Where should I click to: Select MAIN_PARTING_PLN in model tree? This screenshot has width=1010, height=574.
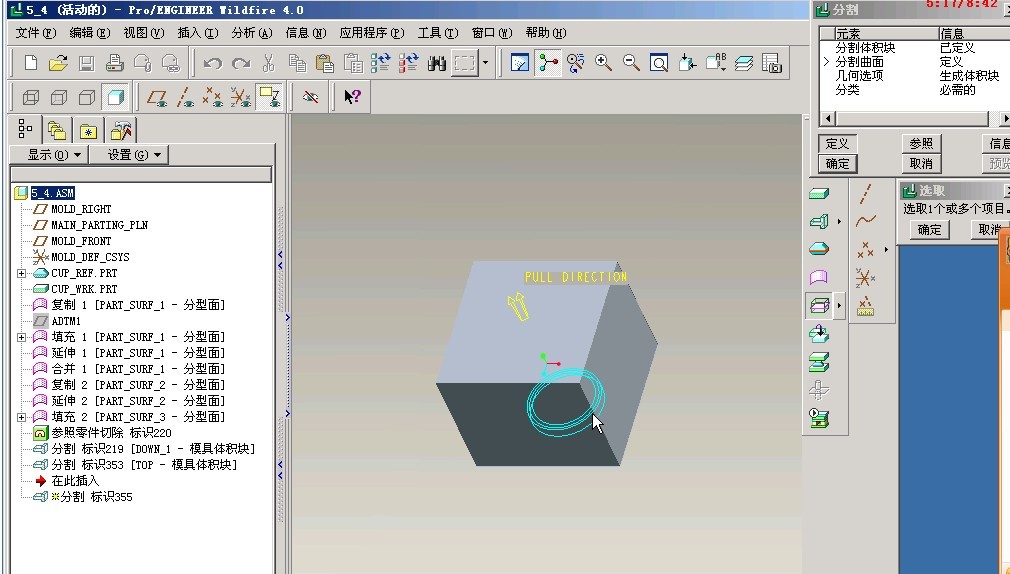99,225
